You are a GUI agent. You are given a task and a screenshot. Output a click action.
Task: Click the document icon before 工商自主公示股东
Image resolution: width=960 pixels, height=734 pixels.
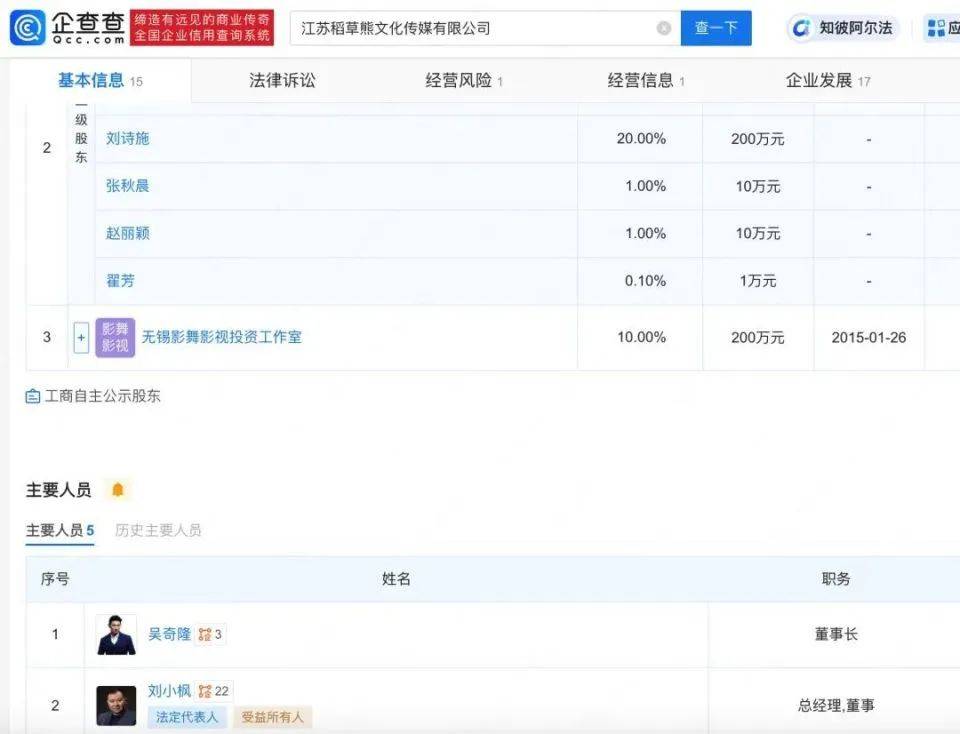[x=32, y=396]
